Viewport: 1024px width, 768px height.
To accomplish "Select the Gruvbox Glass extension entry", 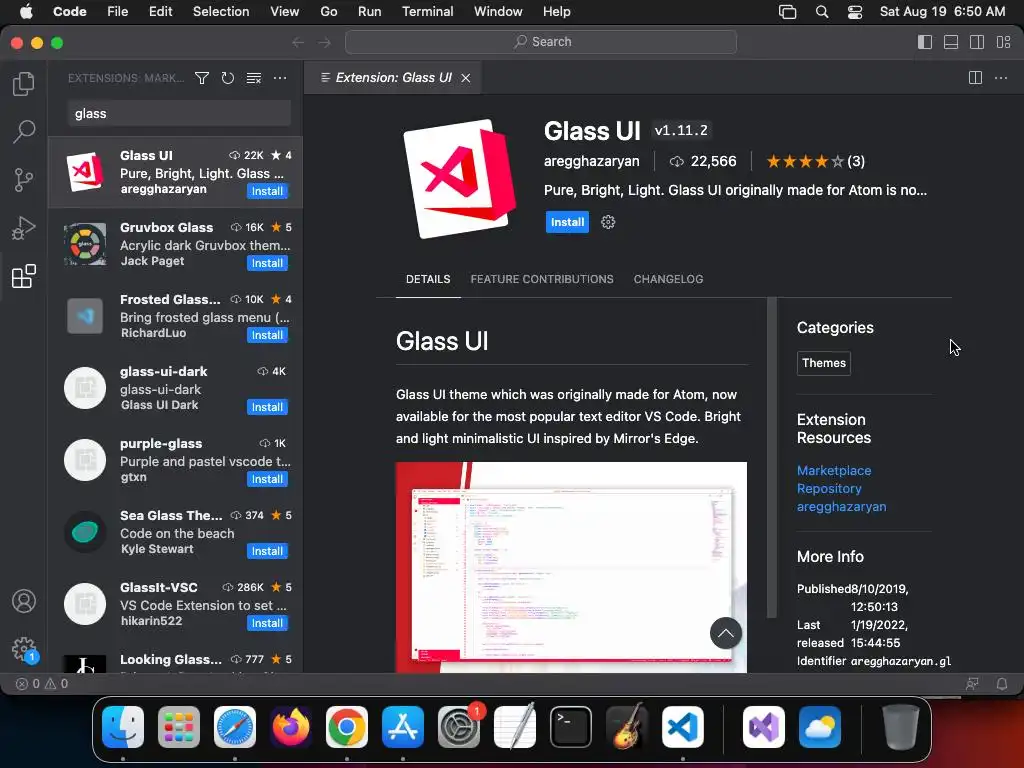I will [176, 244].
